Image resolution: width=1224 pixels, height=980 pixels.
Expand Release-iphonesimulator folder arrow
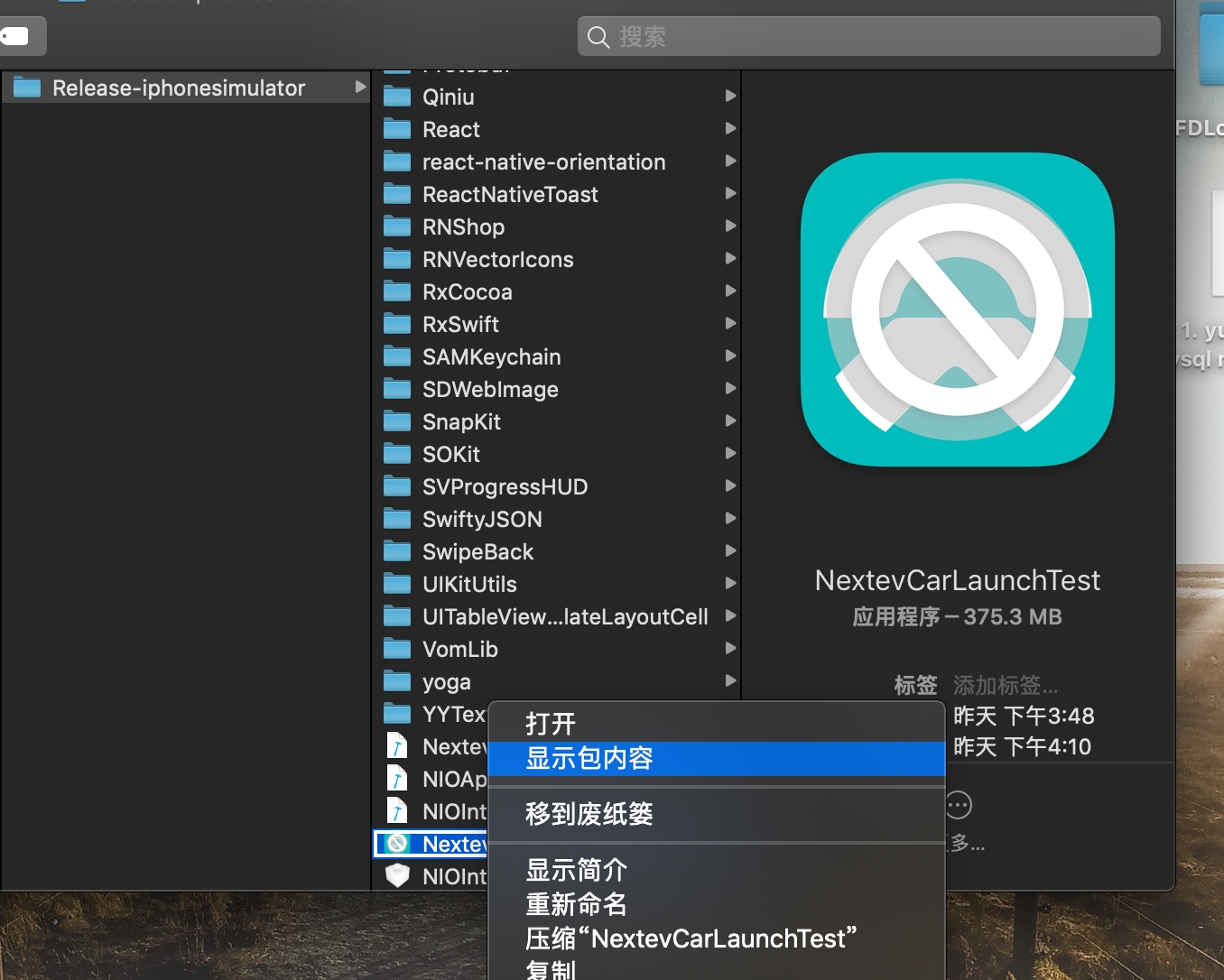click(360, 88)
